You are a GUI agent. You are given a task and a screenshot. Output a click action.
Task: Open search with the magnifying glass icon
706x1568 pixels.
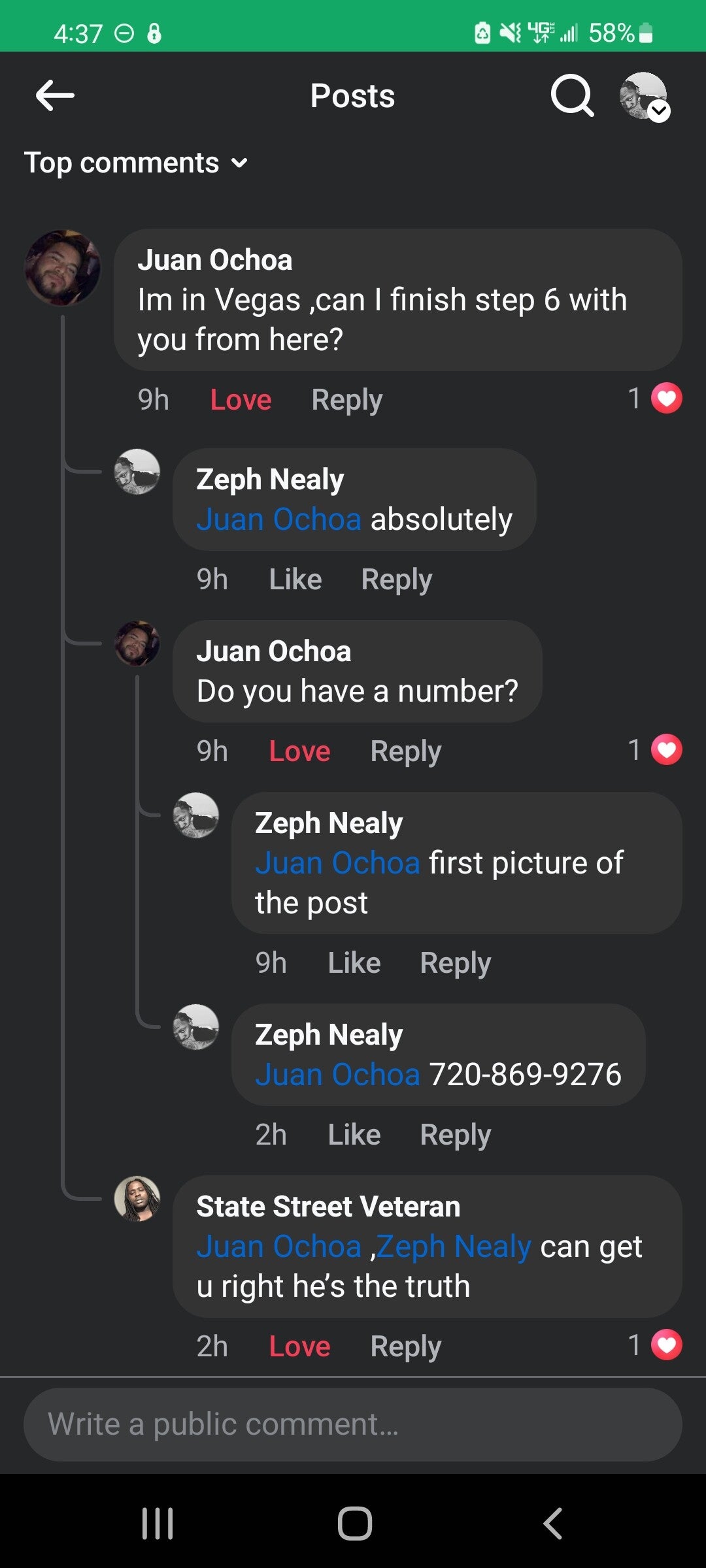(x=572, y=96)
